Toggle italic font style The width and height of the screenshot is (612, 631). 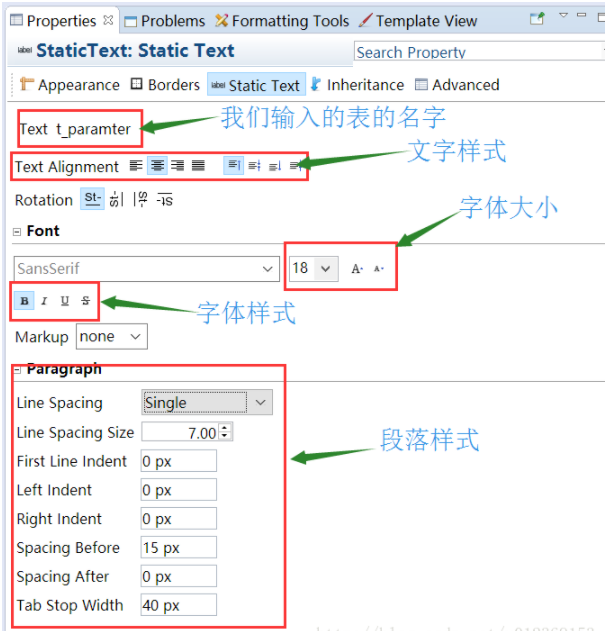(44, 301)
